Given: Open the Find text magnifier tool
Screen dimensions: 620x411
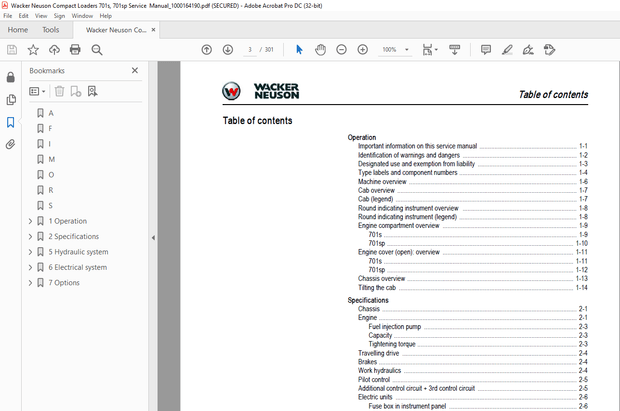Looking at the screenshot, I should click(97, 50).
